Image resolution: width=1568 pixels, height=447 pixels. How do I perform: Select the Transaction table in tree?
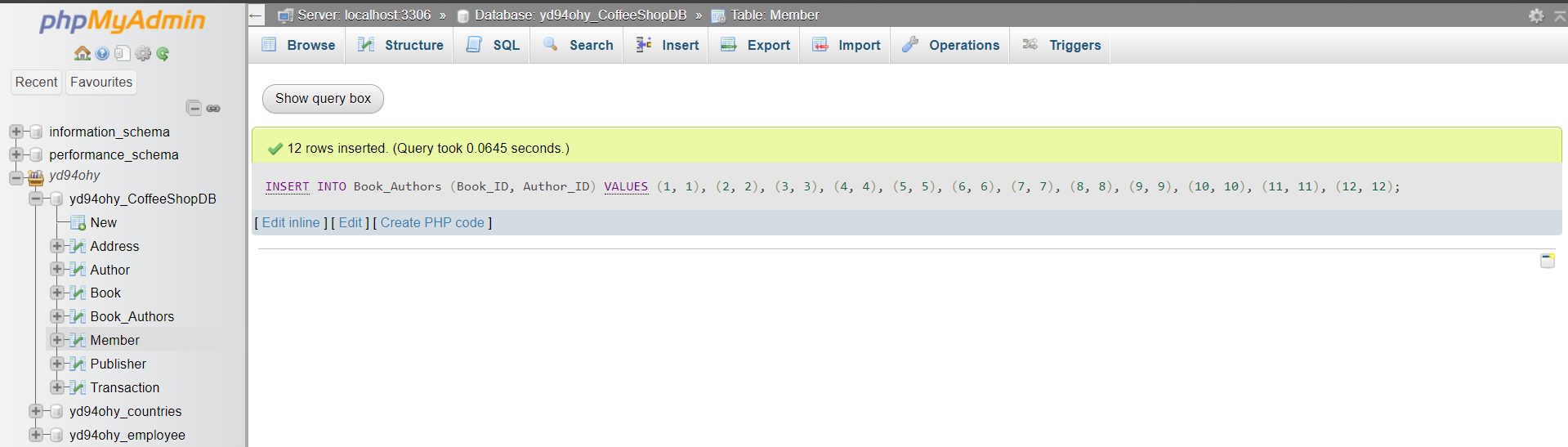125,387
